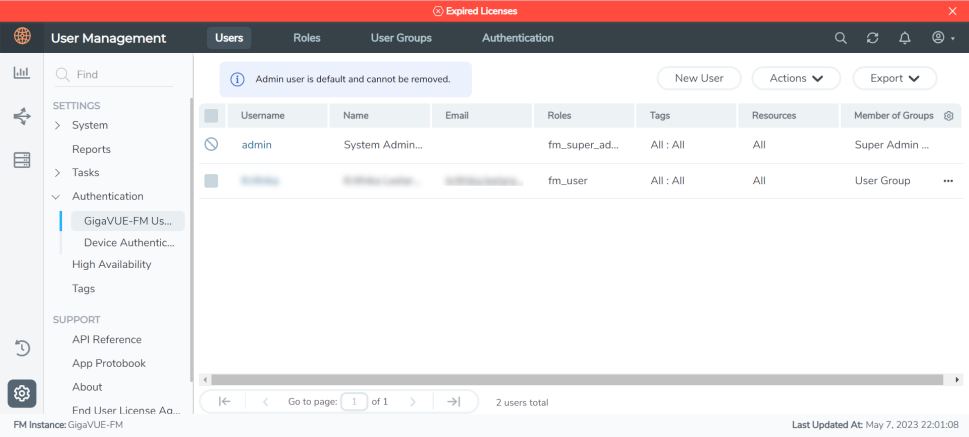
Task: Click the traffic flow arrows sidebar icon
Action: (x=21, y=117)
